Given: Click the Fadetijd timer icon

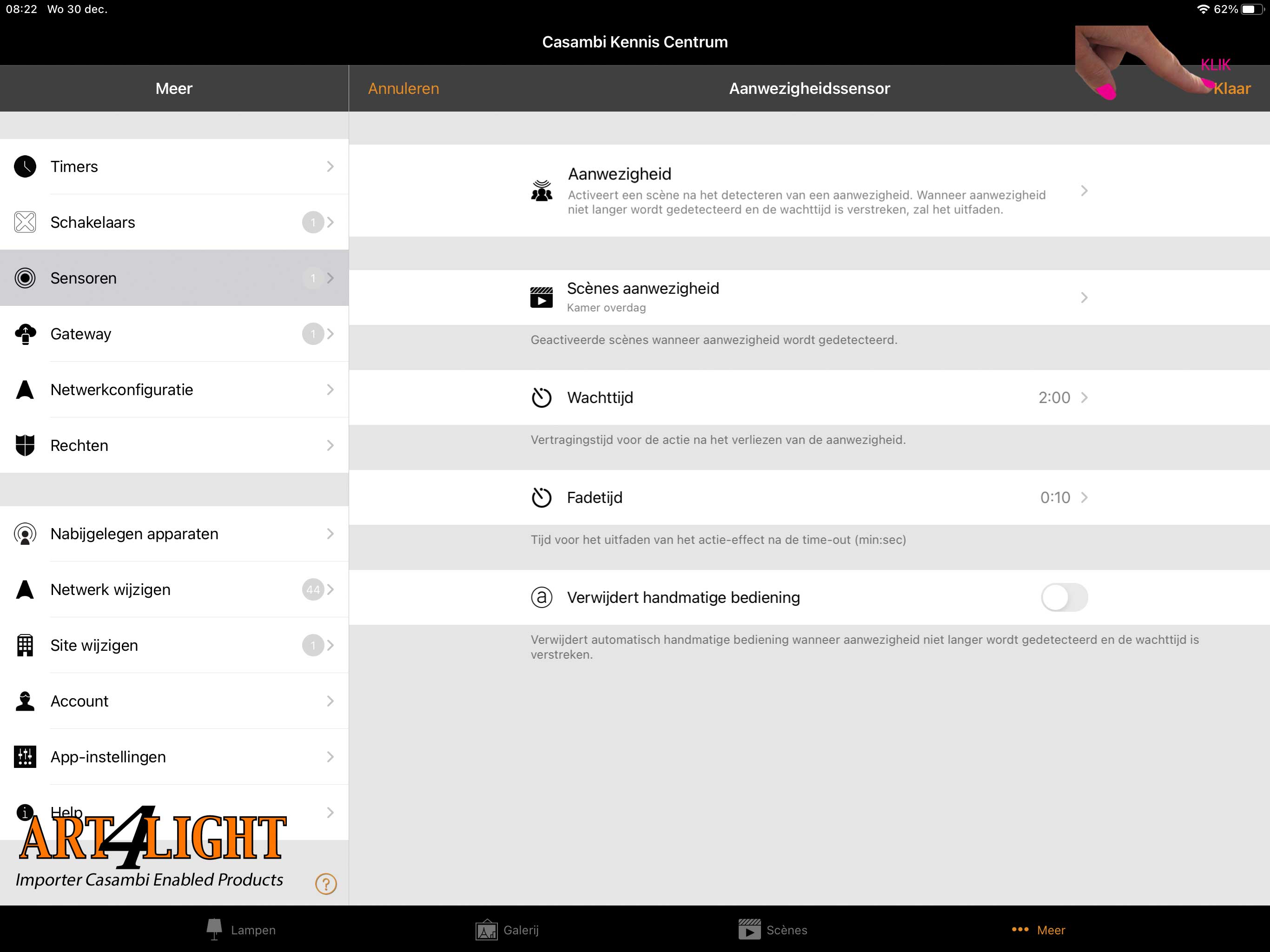Looking at the screenshot, I should (x=541, y=497).
